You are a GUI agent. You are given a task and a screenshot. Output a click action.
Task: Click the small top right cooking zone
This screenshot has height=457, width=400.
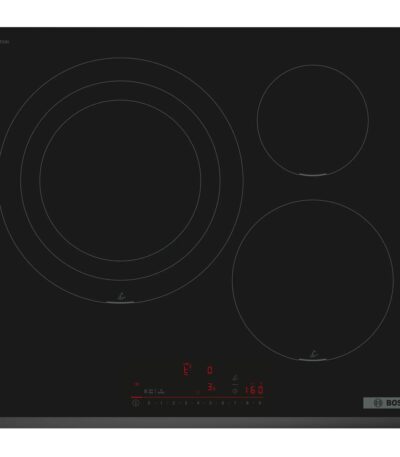click(313, 120)
